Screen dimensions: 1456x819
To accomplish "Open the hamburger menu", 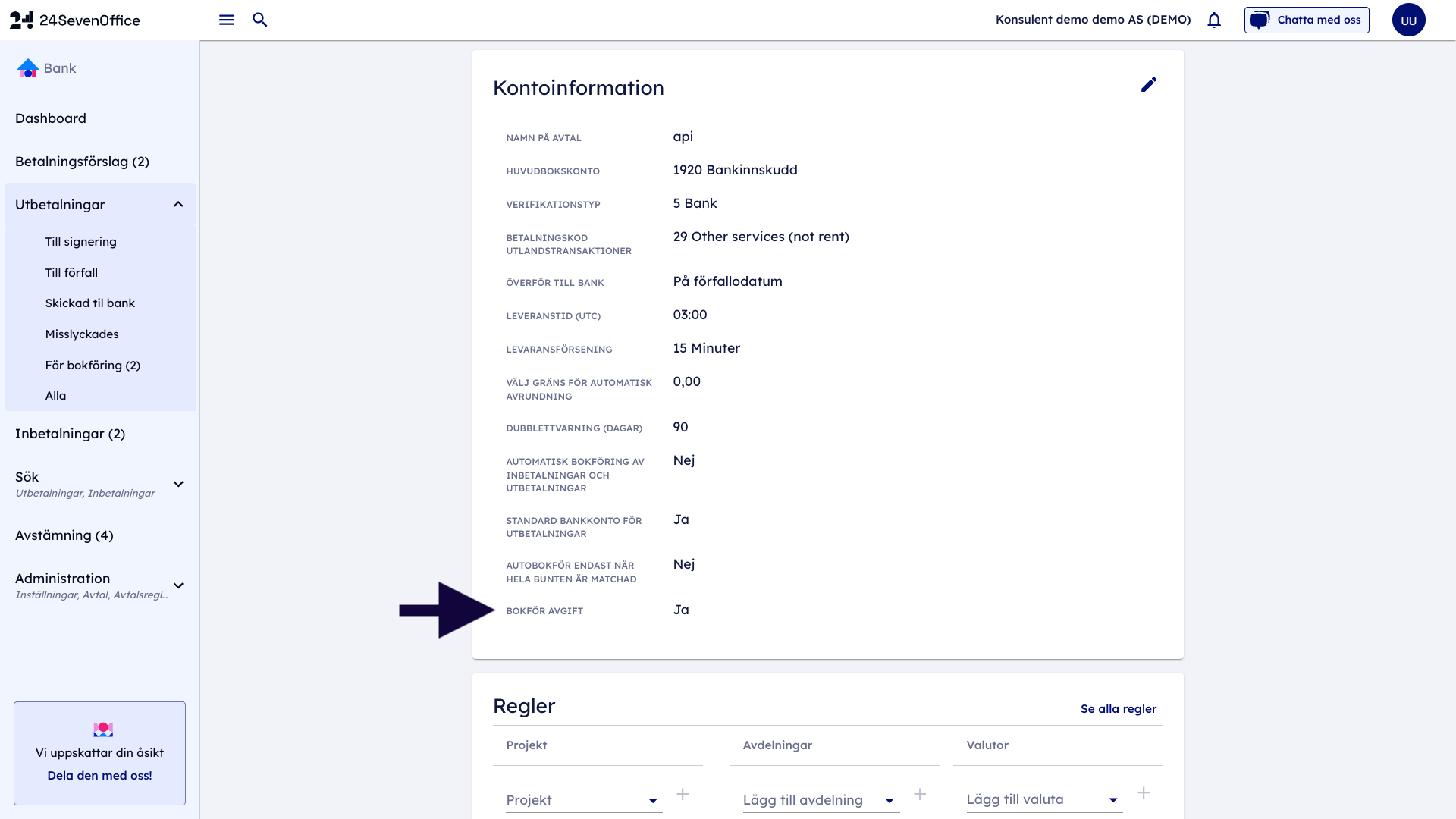I will [227, 20].
